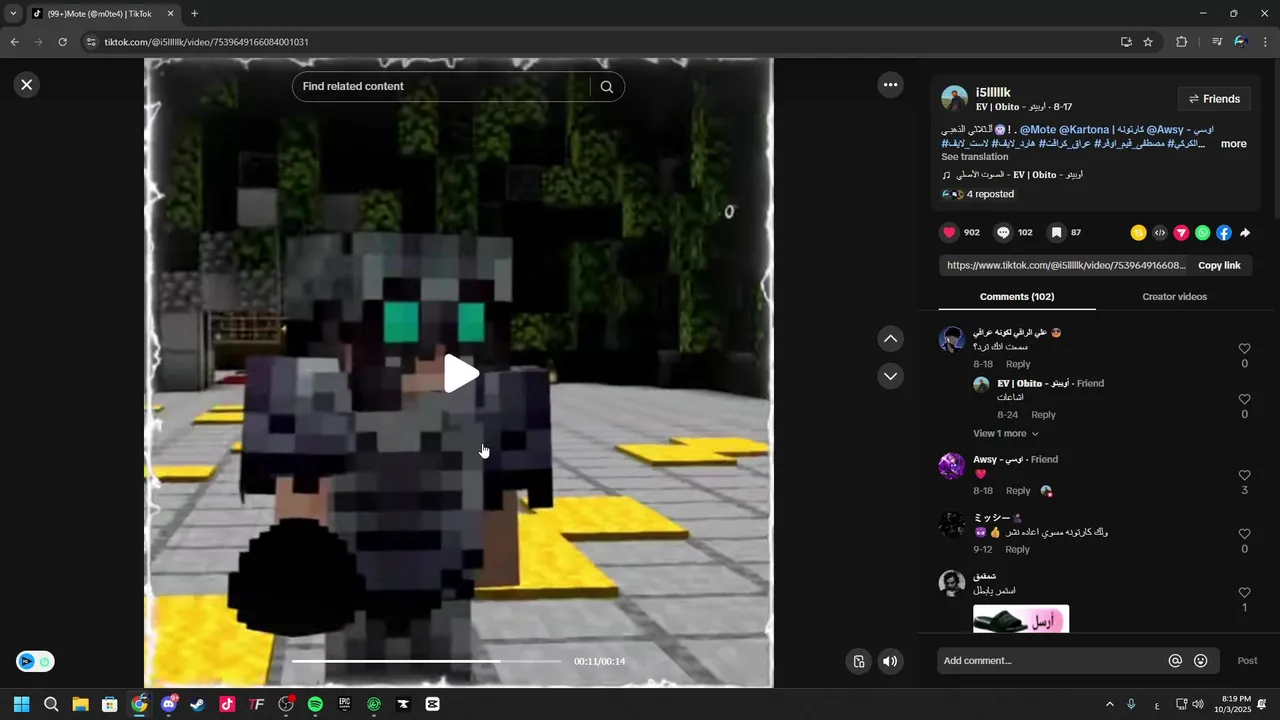Open the @Kartona mention
Screen dimensions: 1280x720
(x=1084, y=130)
